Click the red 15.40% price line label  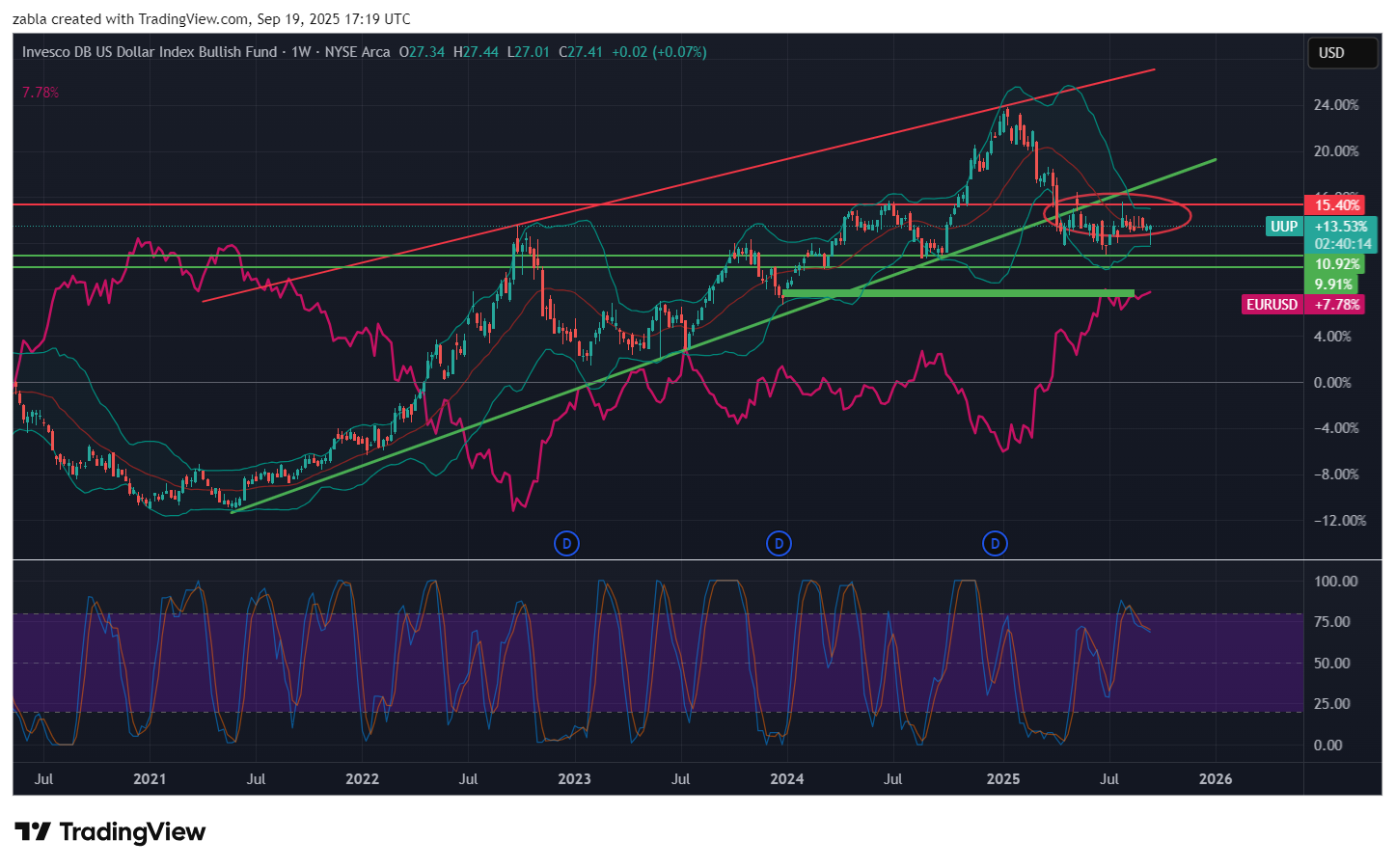pos(1337,205)
